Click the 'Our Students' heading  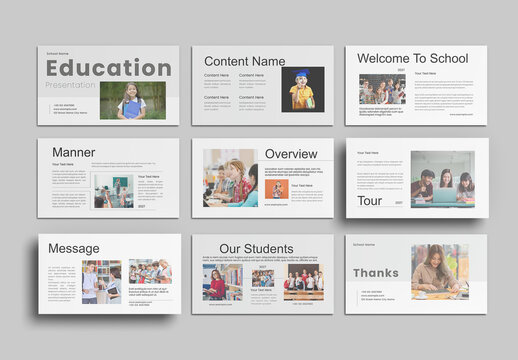click(x=256, y=249)
